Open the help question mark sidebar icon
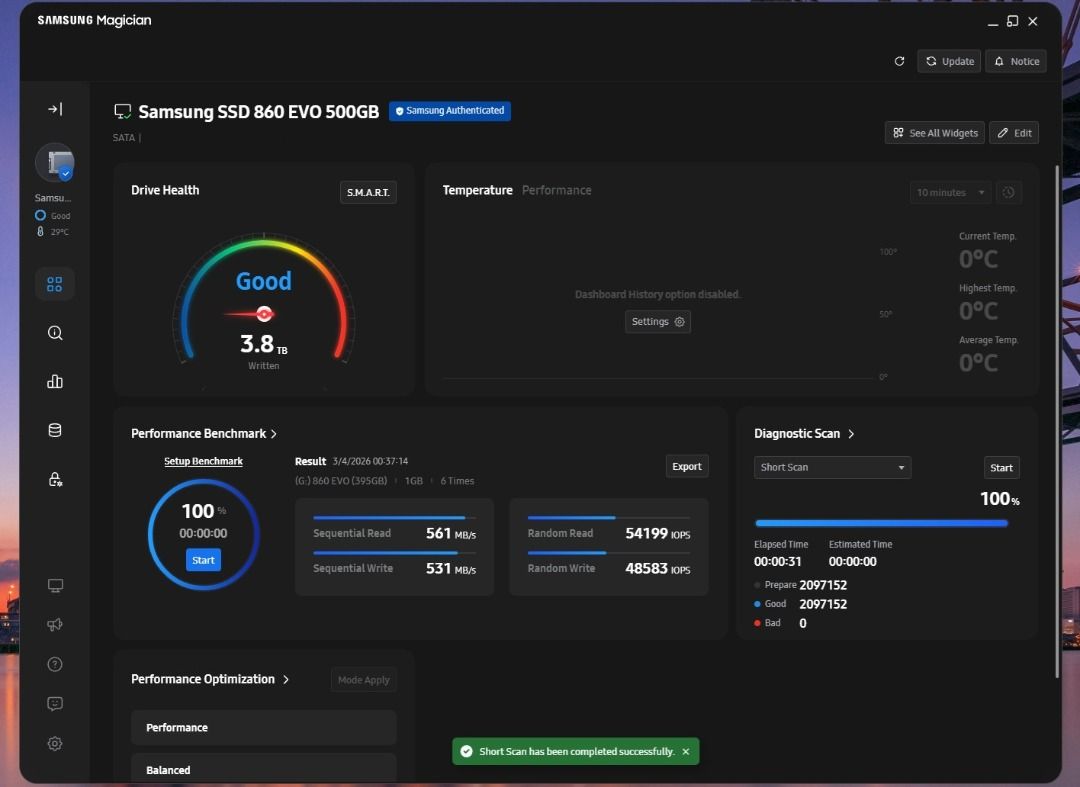This screenshot has width=1080, height=787. pos(55,664)
